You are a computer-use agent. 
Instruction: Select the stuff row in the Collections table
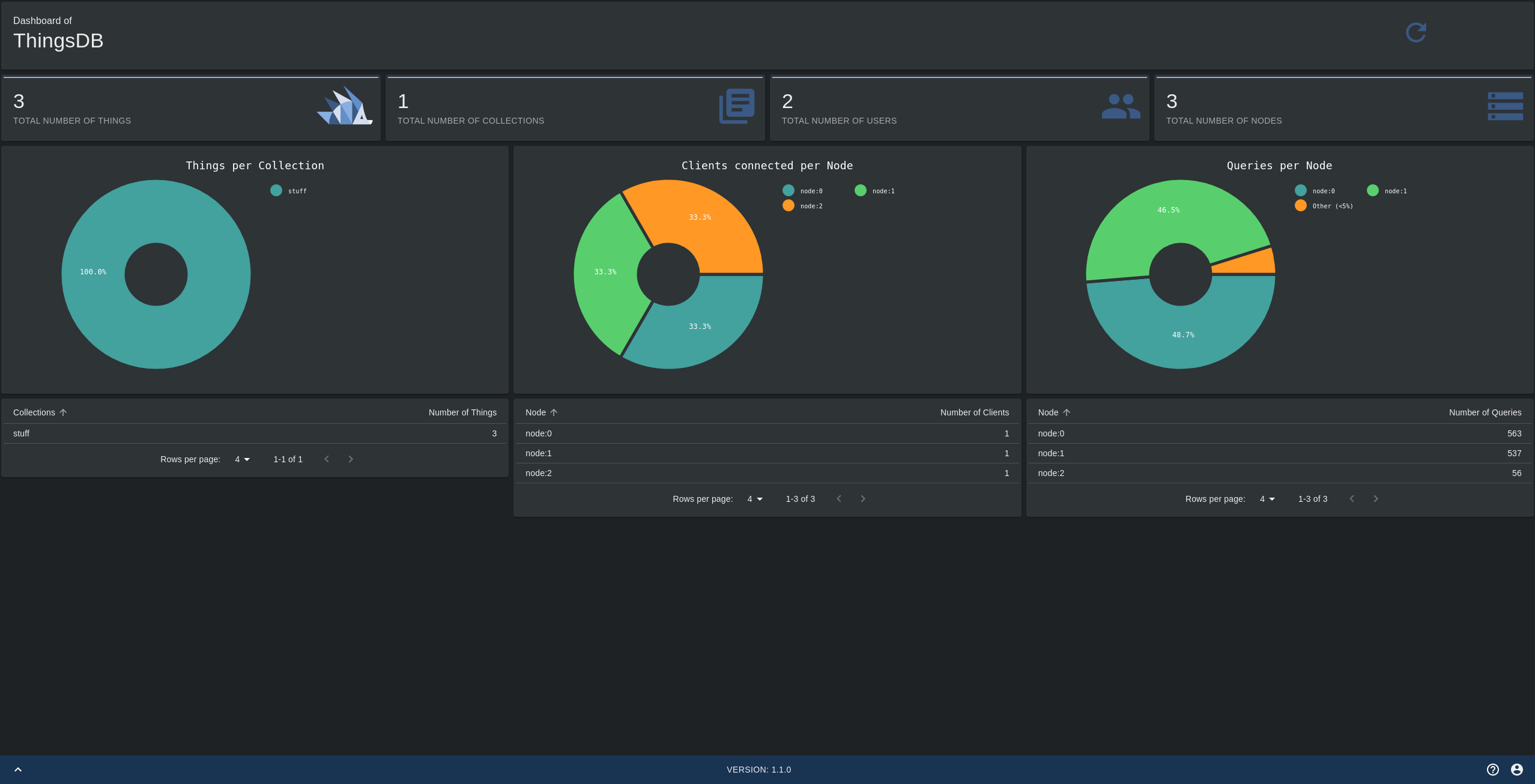click(255, 433)
